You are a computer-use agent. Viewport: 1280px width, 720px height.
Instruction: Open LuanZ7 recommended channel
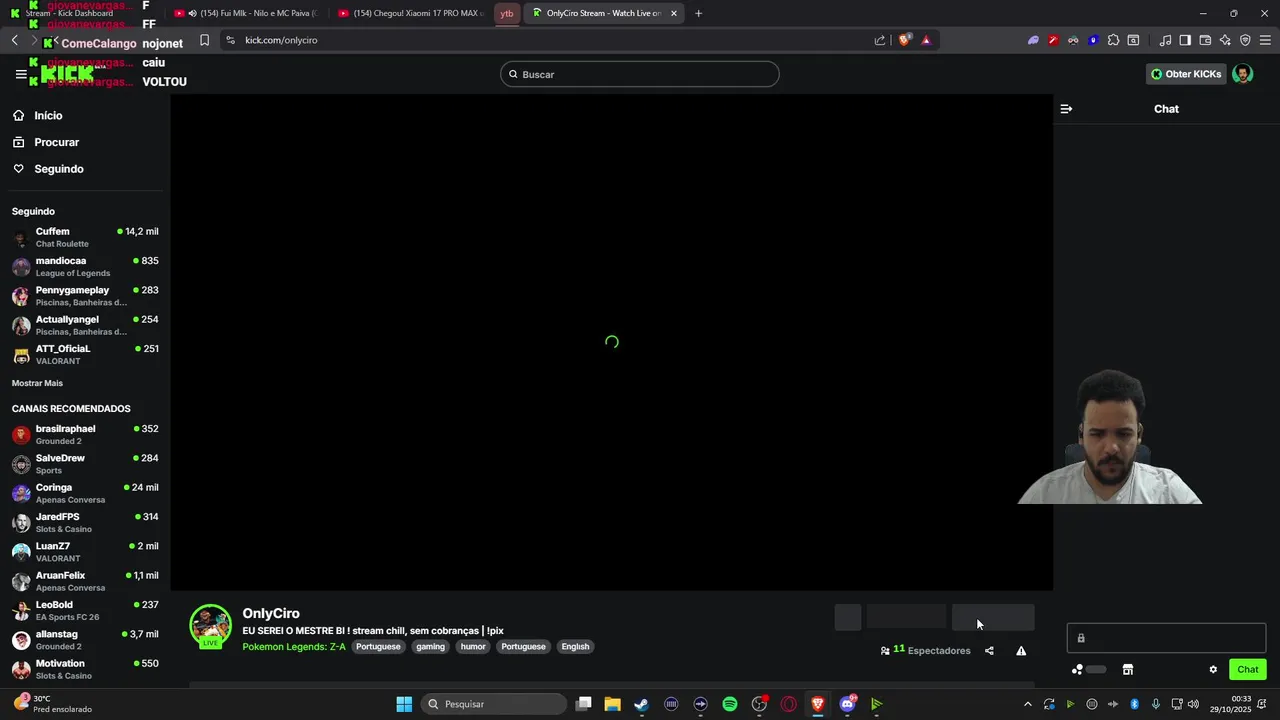pyautogui.click(x=84, y=552)
